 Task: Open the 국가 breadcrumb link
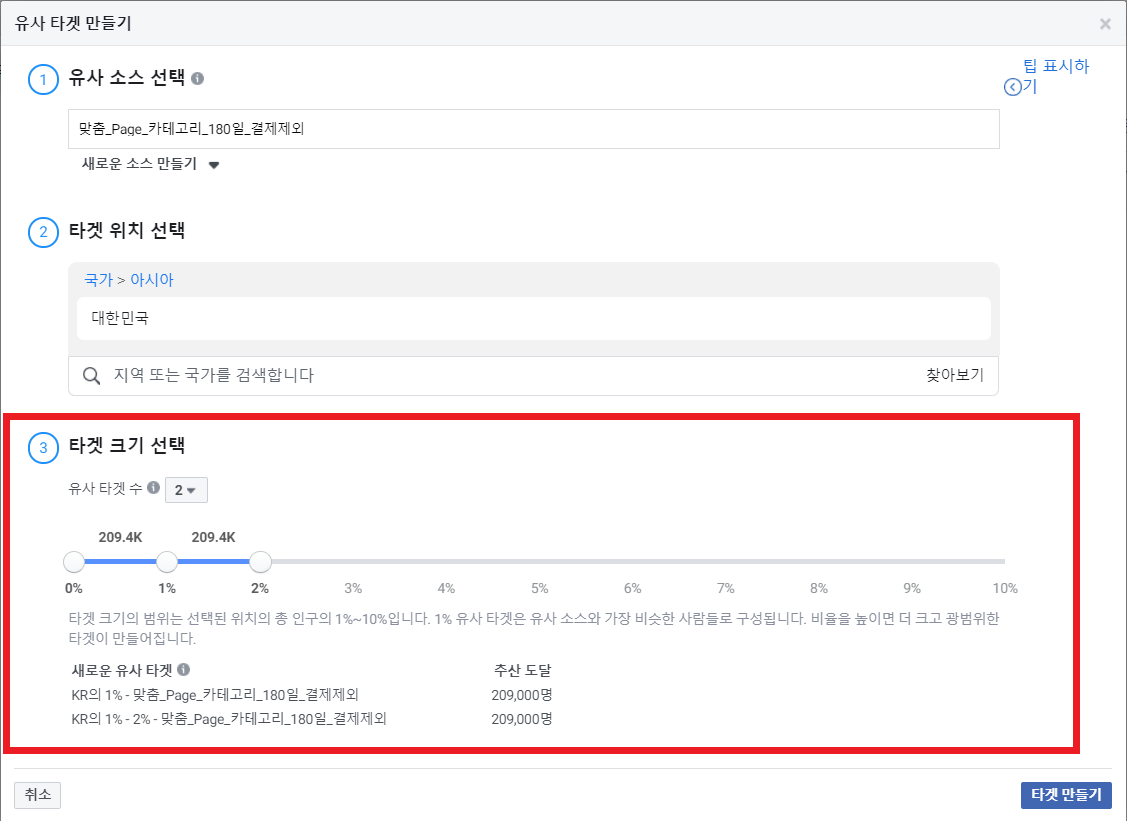click(98, 280)
